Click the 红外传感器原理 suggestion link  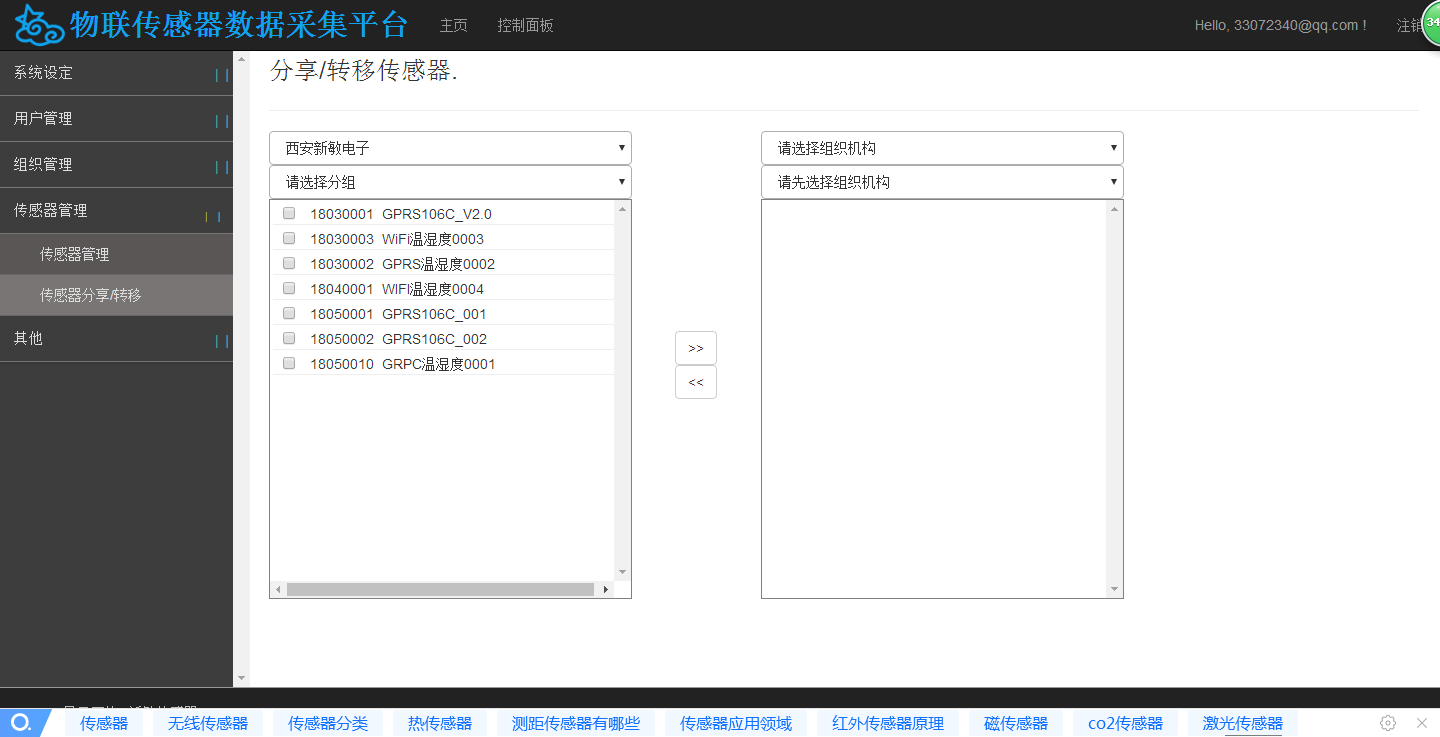[x=888, y=723]
